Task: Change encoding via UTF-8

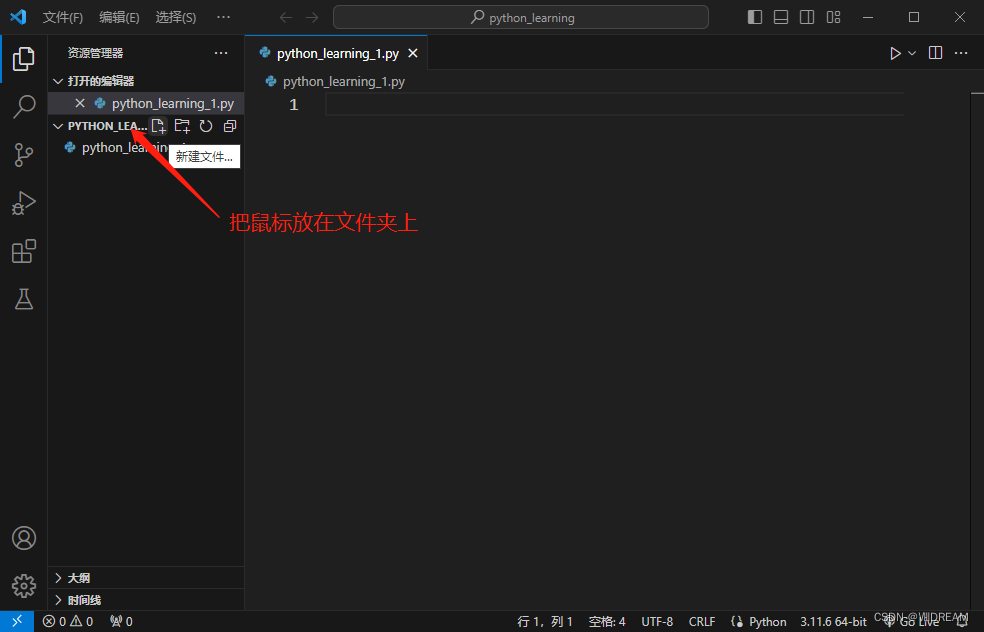Action: pyautogui.click(x=657, y=621)
